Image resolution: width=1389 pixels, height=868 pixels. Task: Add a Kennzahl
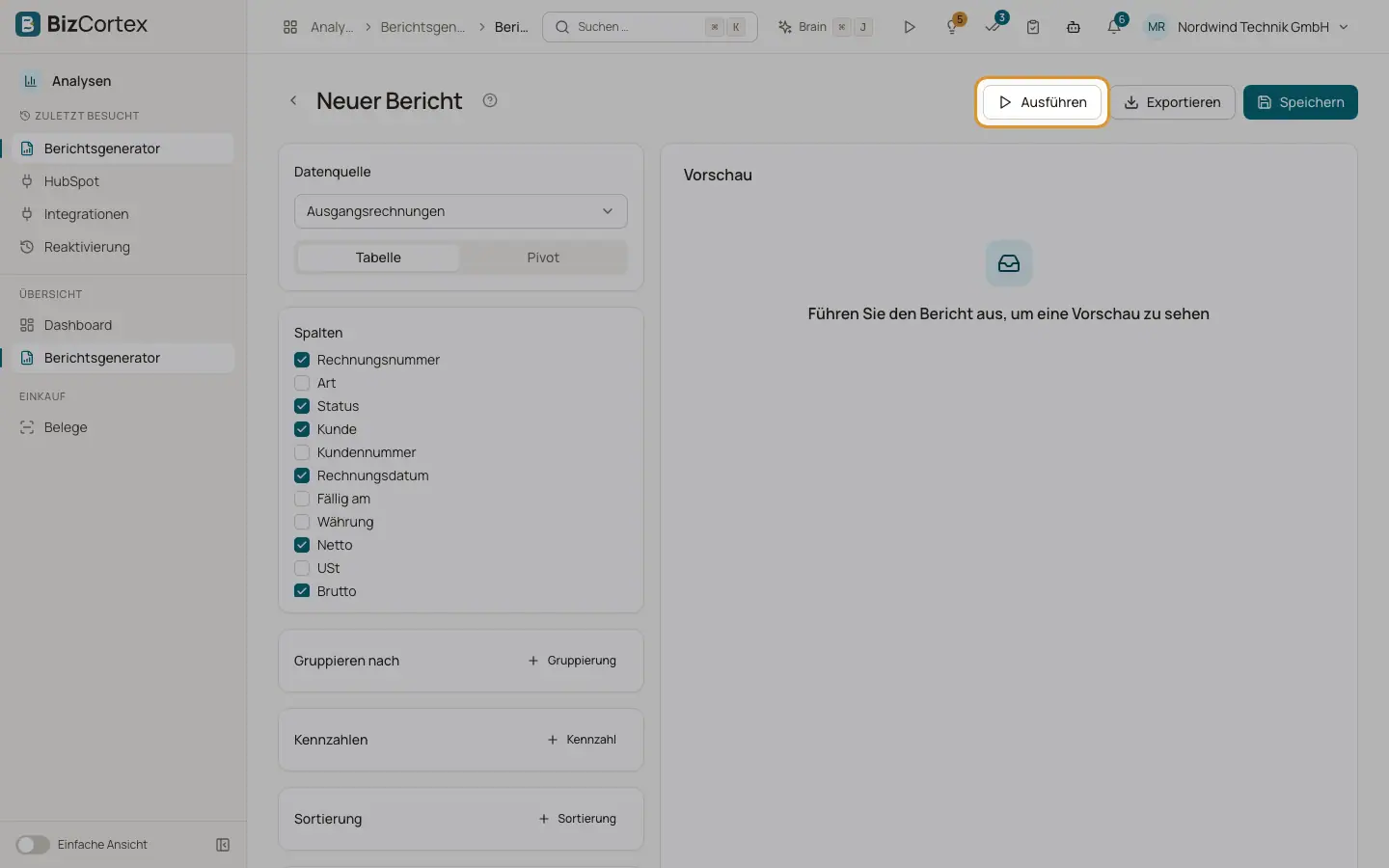(x=582, y=740)
